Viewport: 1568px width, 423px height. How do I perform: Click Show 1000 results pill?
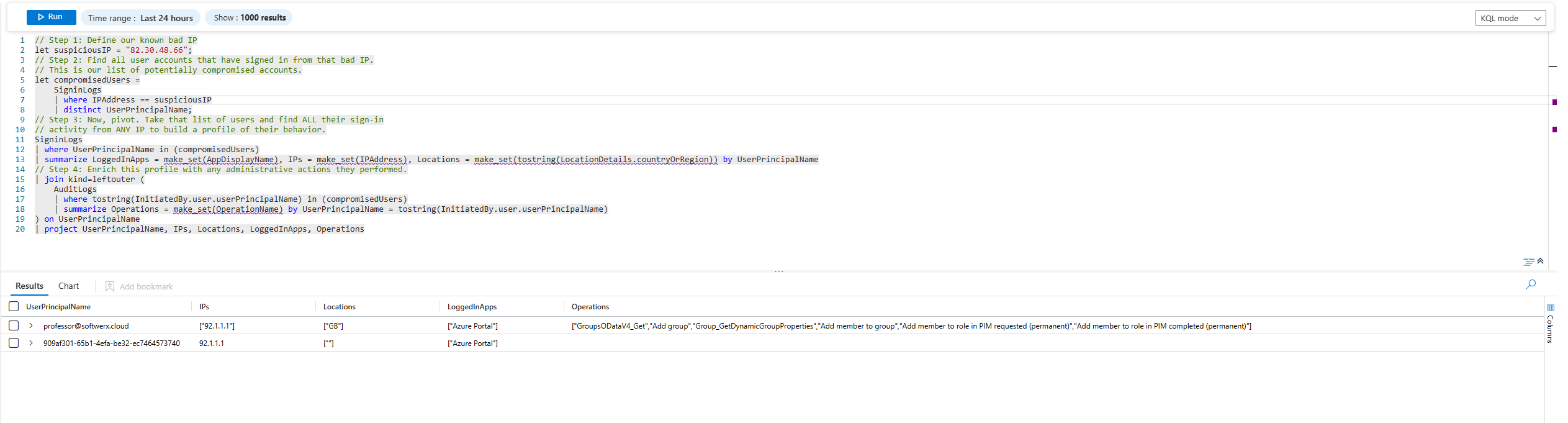[x=250, y=18]
